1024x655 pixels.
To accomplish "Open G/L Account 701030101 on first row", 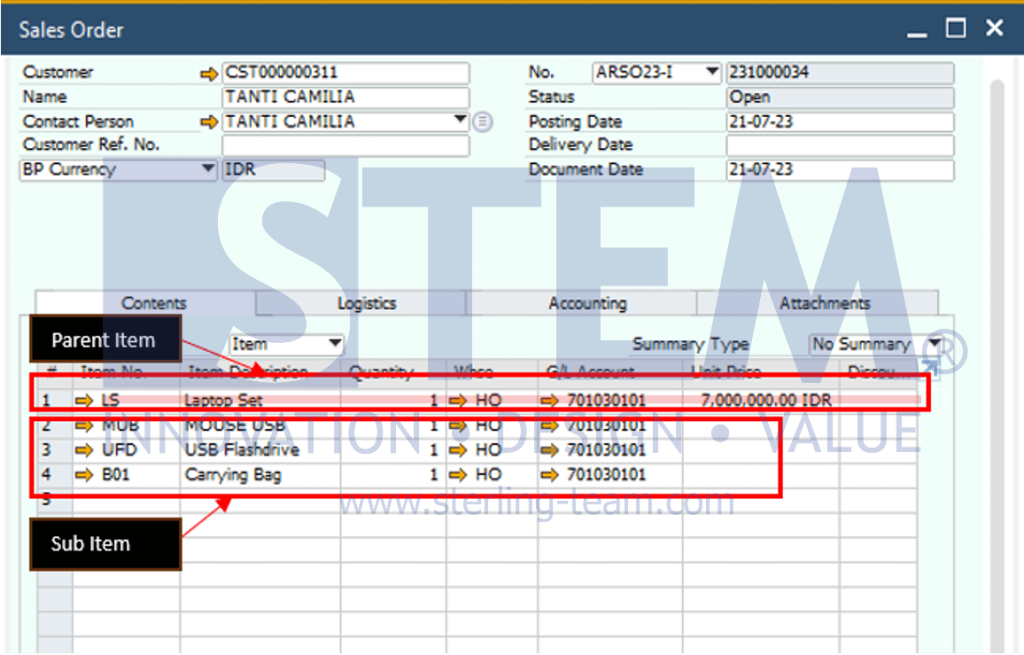I will (x=549, y=399).
